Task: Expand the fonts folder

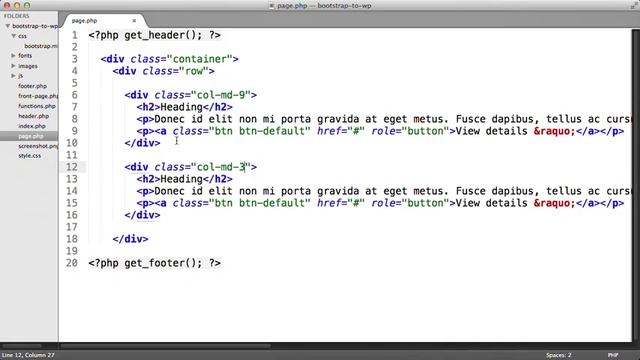Action: click(13, 55)
